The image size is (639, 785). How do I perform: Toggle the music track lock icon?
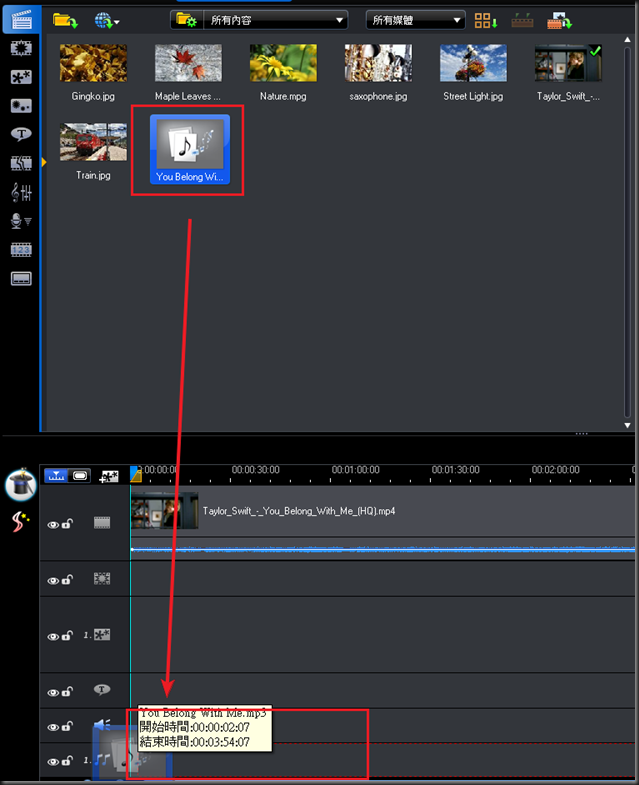67,760
